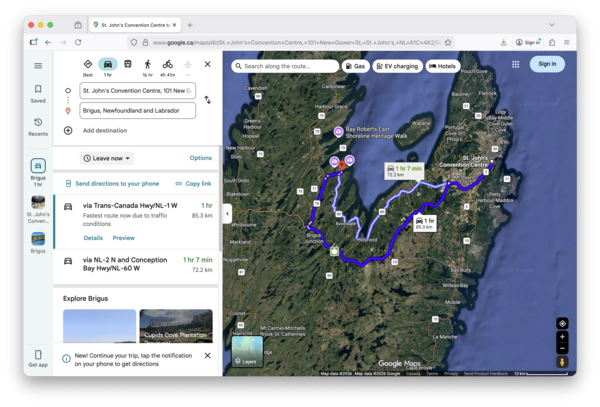The width and height of the screenshot is (600, 407).
Task: Open Cupids Cove Plantation photo card
Action: 176,326
